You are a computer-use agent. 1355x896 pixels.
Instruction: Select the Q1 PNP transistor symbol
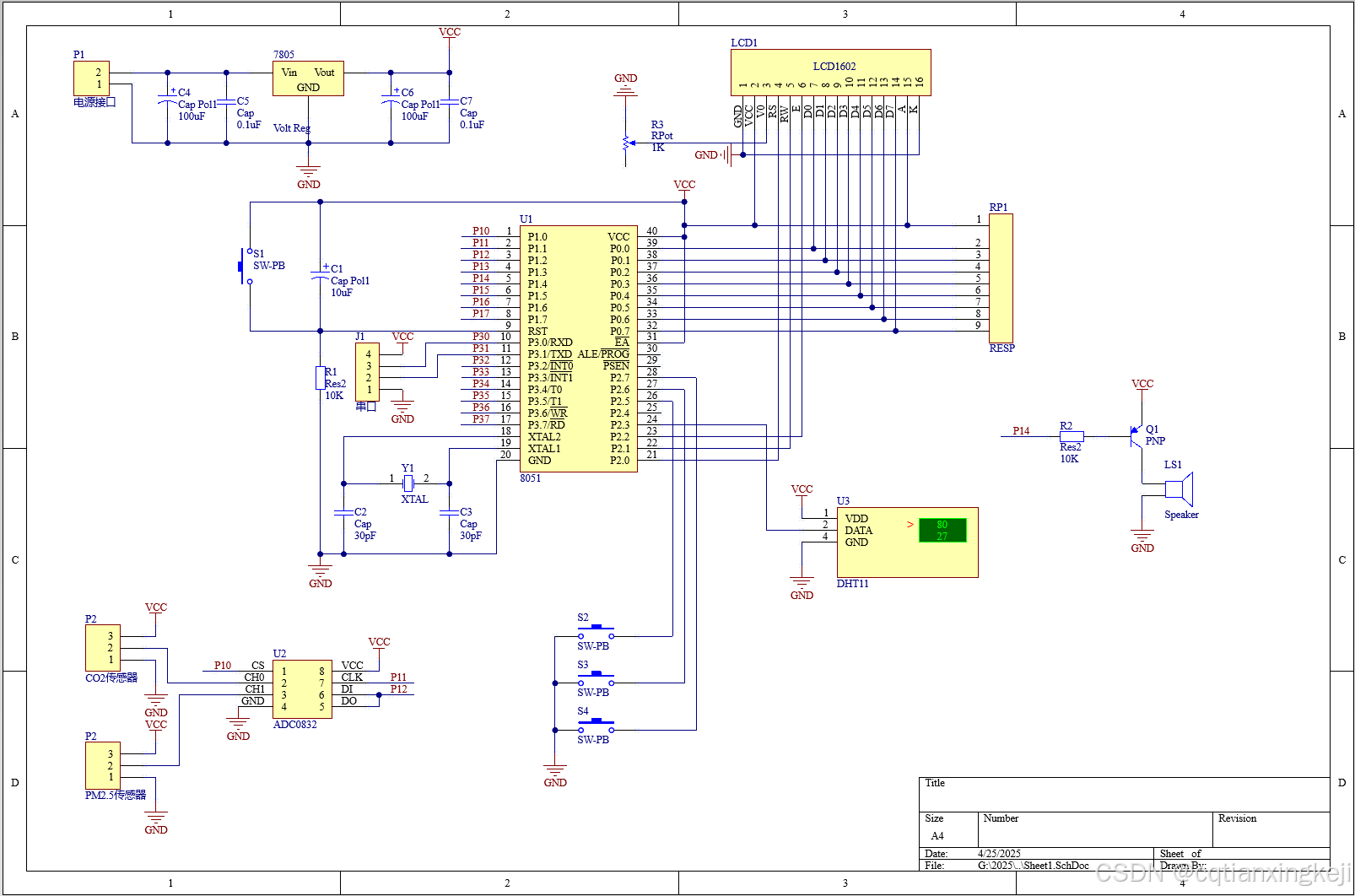(x=1136, y=435)
